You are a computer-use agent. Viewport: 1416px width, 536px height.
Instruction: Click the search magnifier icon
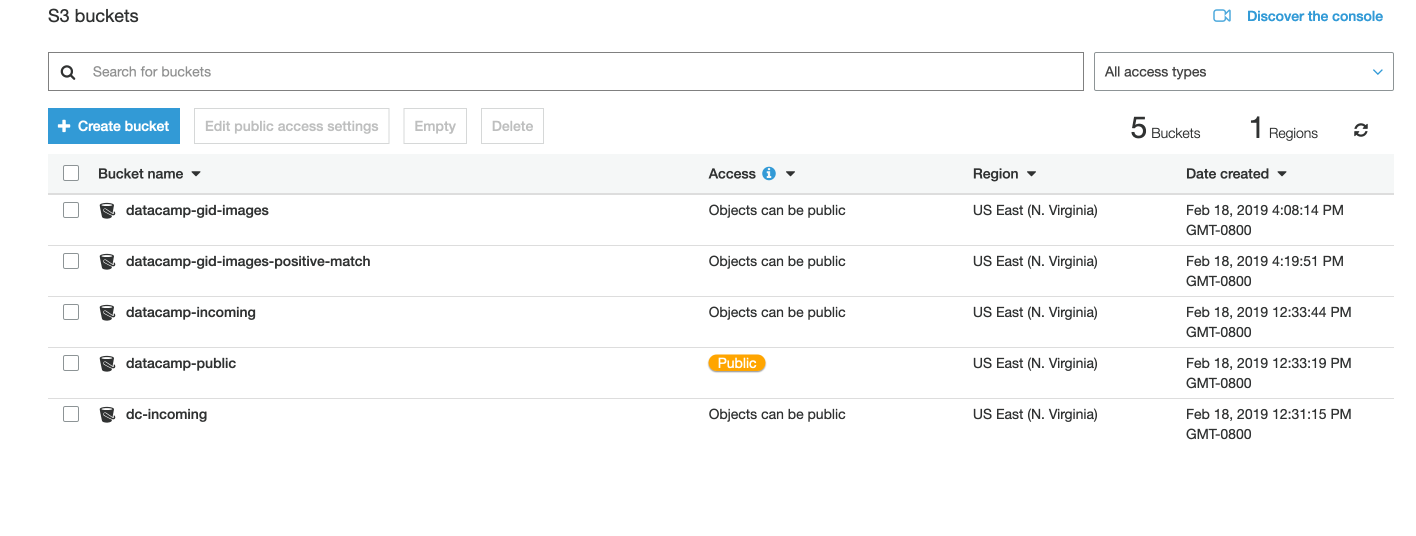[68, 72]
